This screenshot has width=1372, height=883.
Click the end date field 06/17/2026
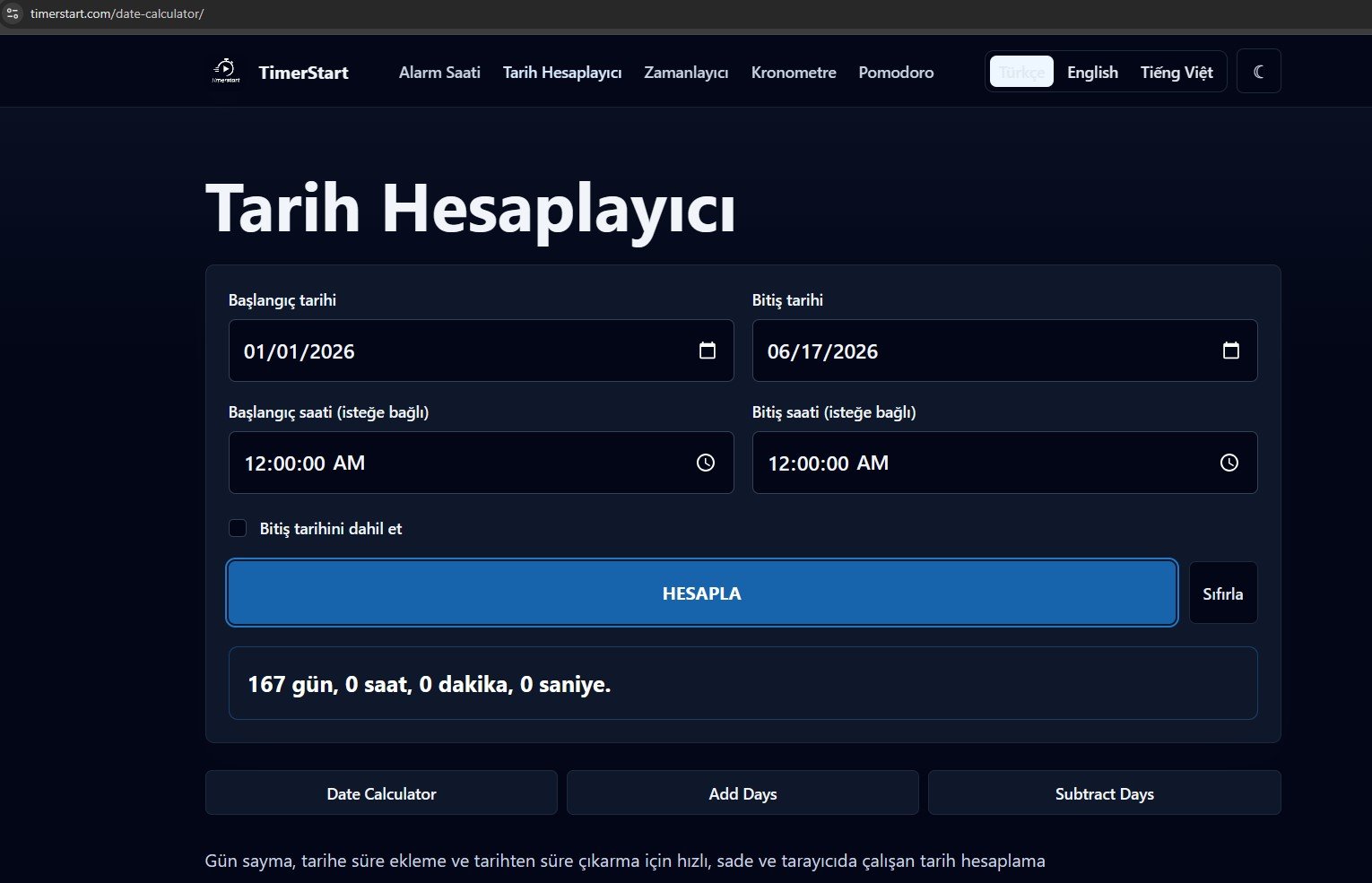[x=1004, y=351]
